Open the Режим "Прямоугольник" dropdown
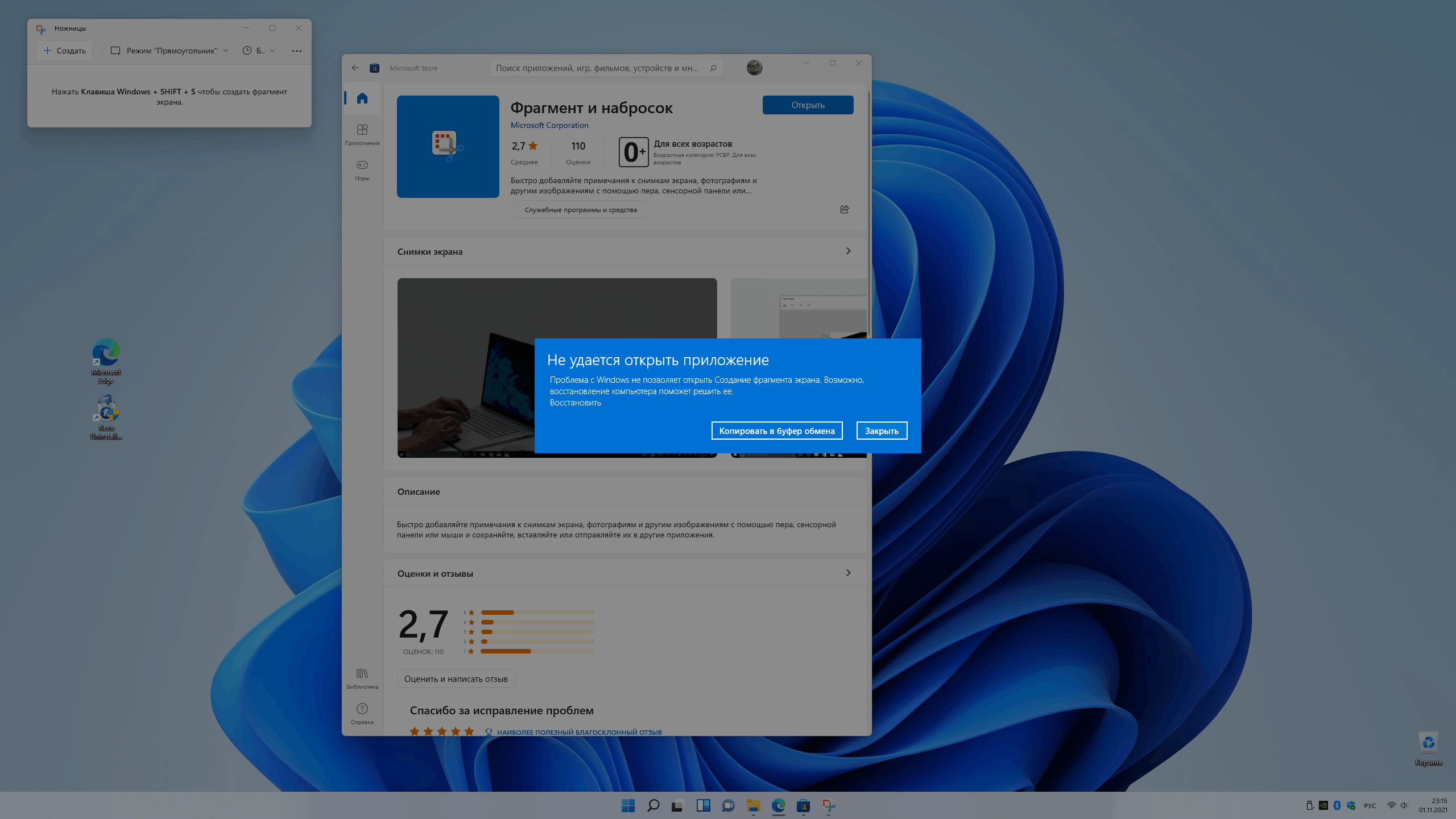1456x819 pixels. (x=169, y=51)
